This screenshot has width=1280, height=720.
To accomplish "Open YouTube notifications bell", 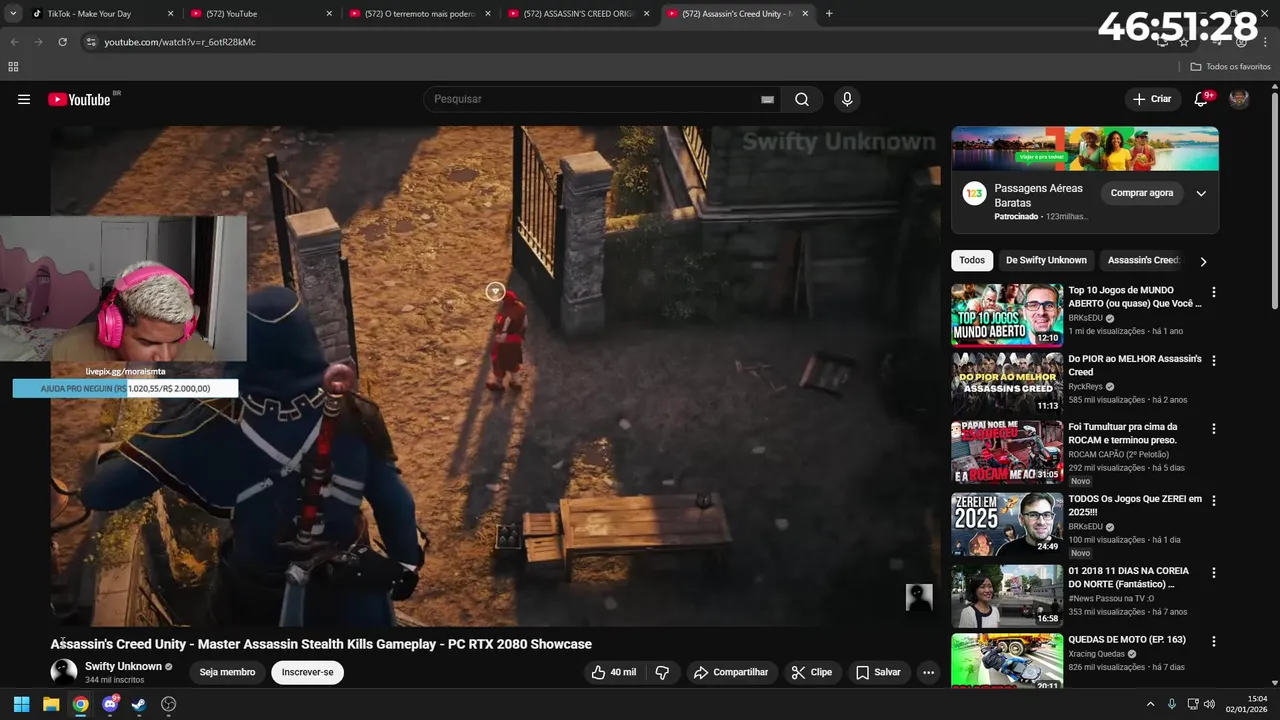I will tap(1201, 99).
